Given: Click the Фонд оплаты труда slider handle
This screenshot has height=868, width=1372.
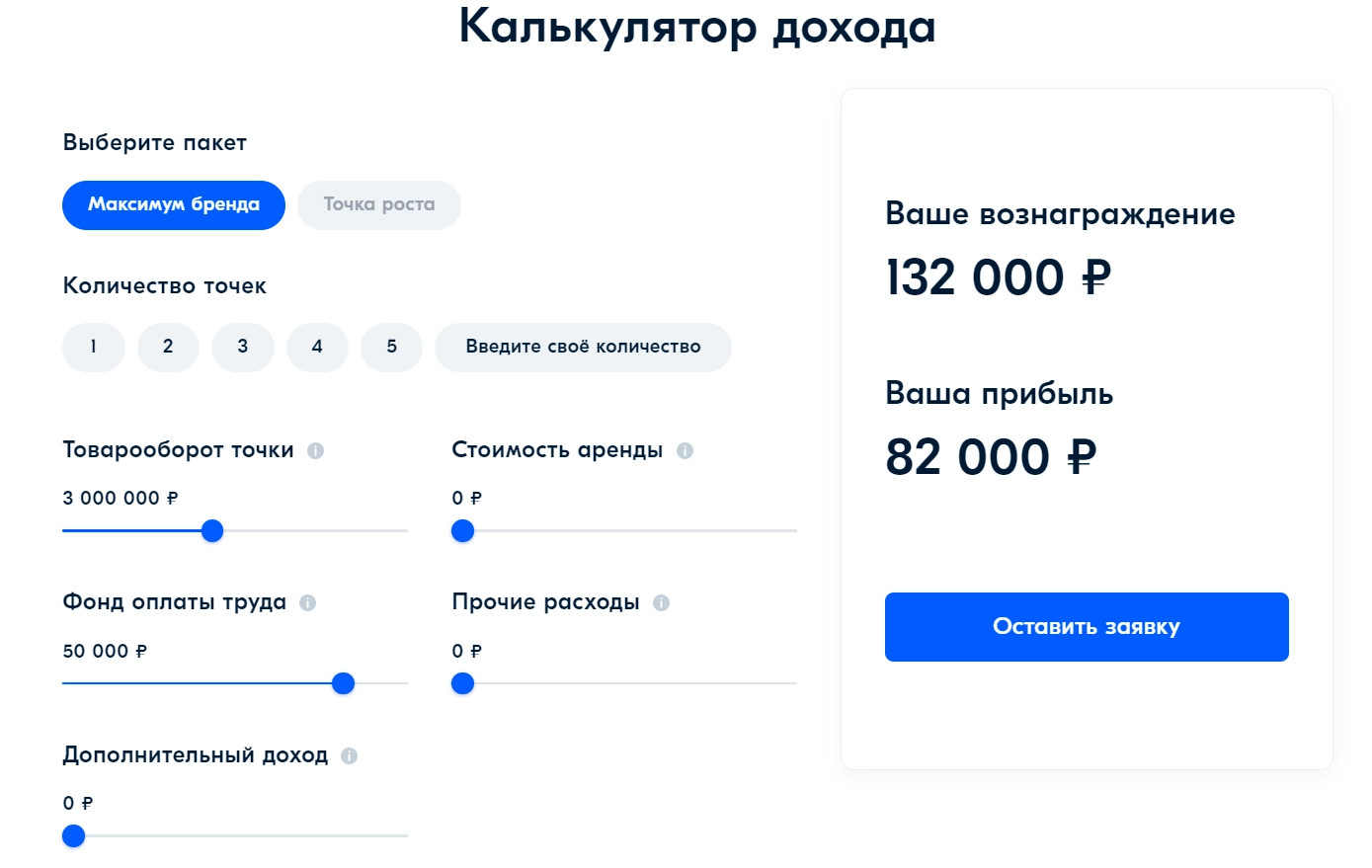Looking at the screenshot, I should 343,683.
